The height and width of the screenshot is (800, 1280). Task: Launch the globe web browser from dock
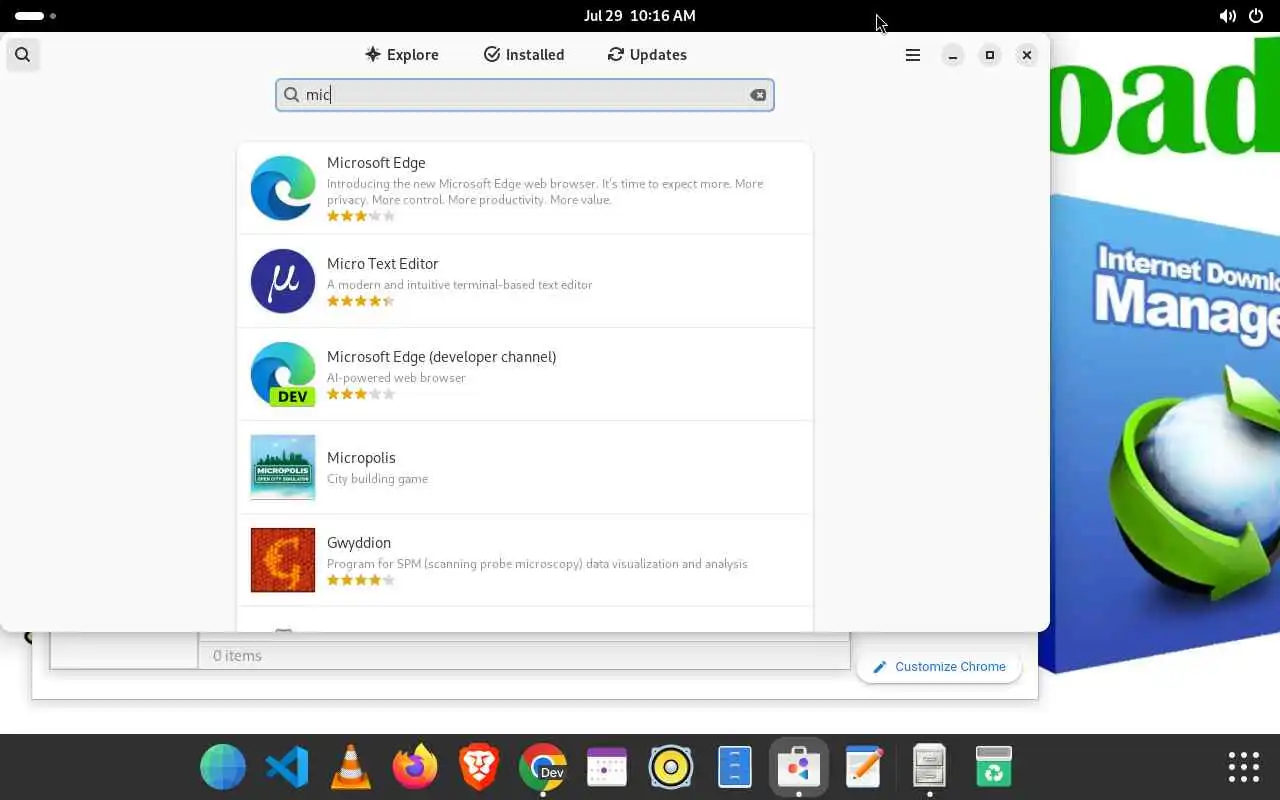click(x=223, y=768)
